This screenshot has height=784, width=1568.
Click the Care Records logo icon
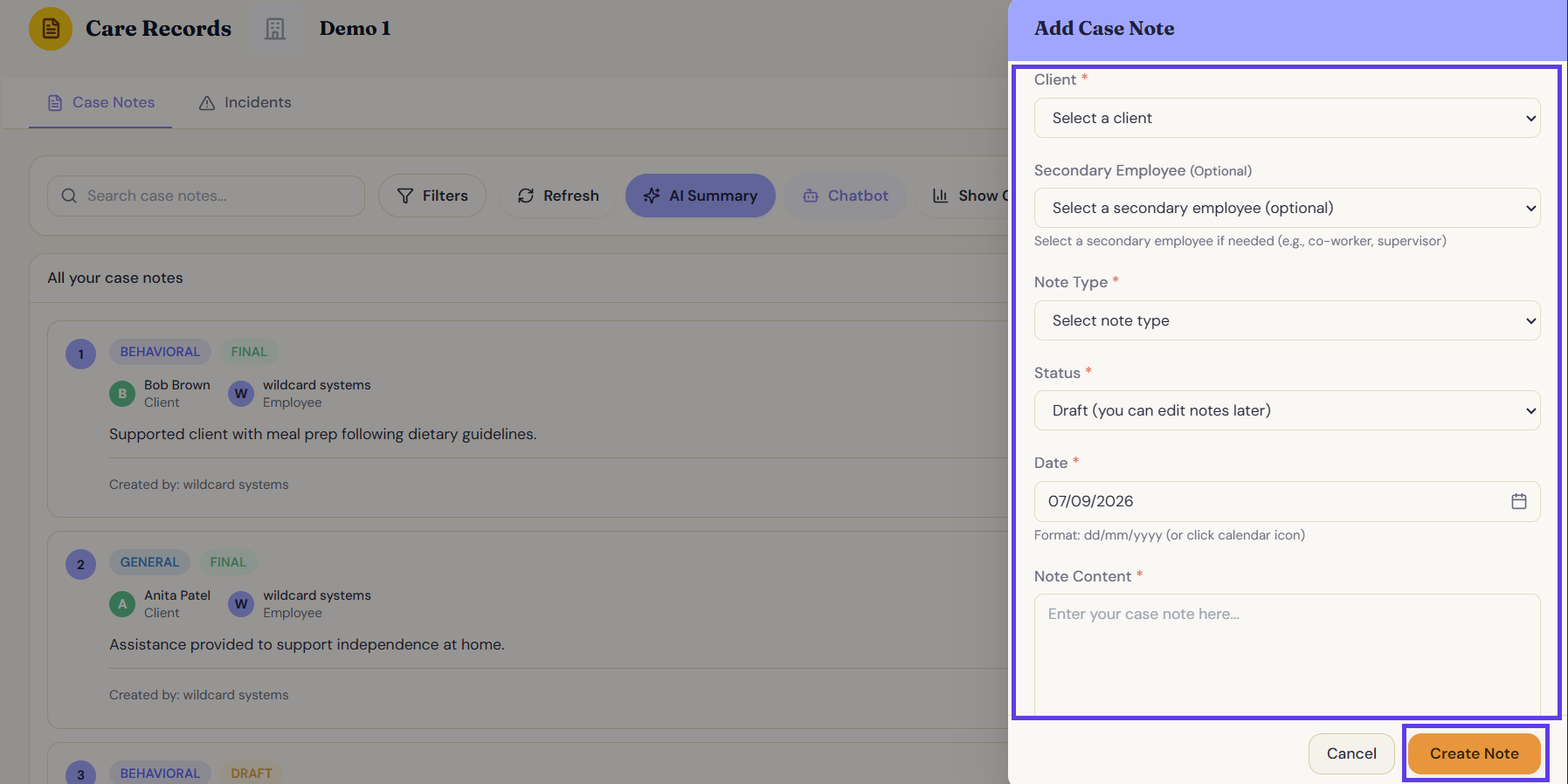click(x=51, y=29)
